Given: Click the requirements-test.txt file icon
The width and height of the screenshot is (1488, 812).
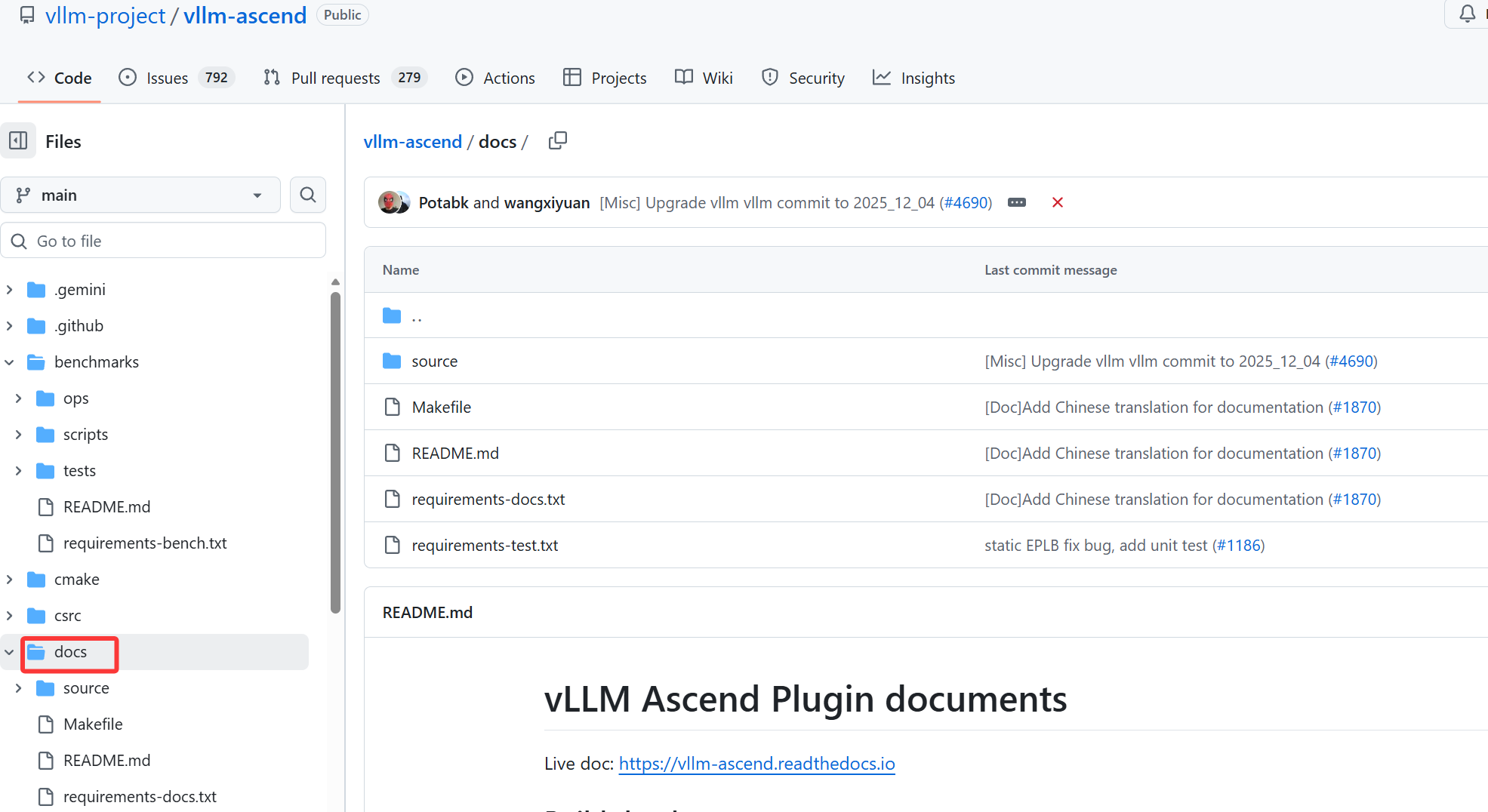Looking at the screenshot, I should click(392, 546).
